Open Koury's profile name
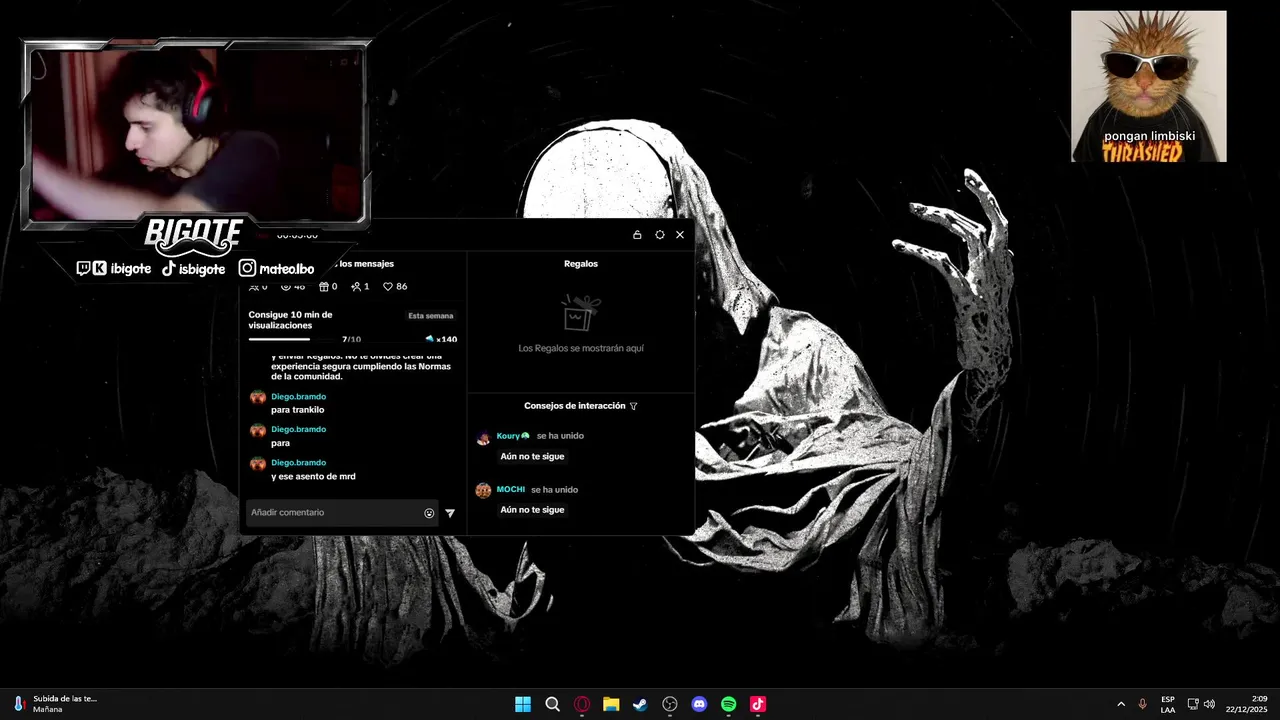 click(x=513, y=436)
